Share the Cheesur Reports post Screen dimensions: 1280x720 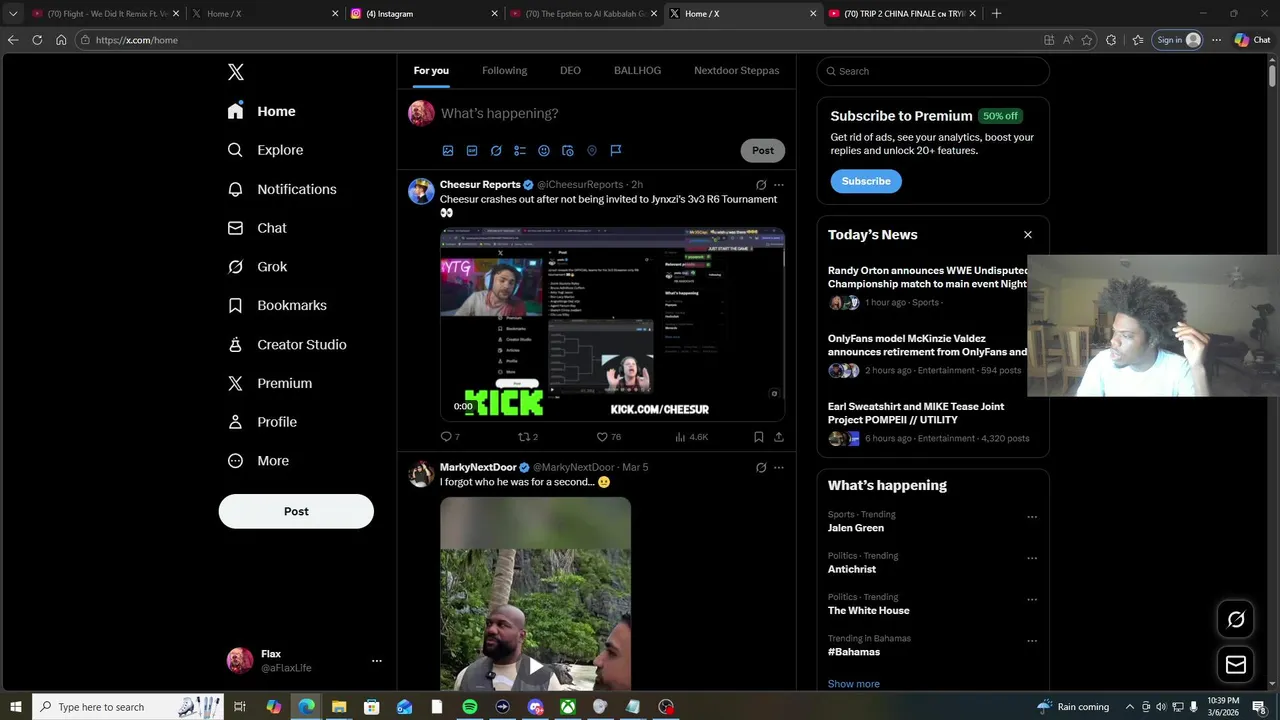point(779,437)
